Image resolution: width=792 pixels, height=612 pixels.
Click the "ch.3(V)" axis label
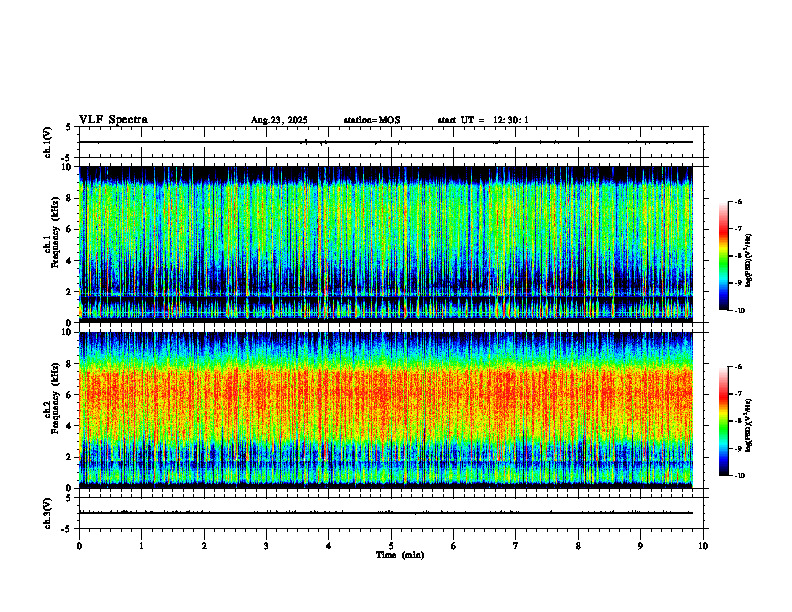pos(47,513)
